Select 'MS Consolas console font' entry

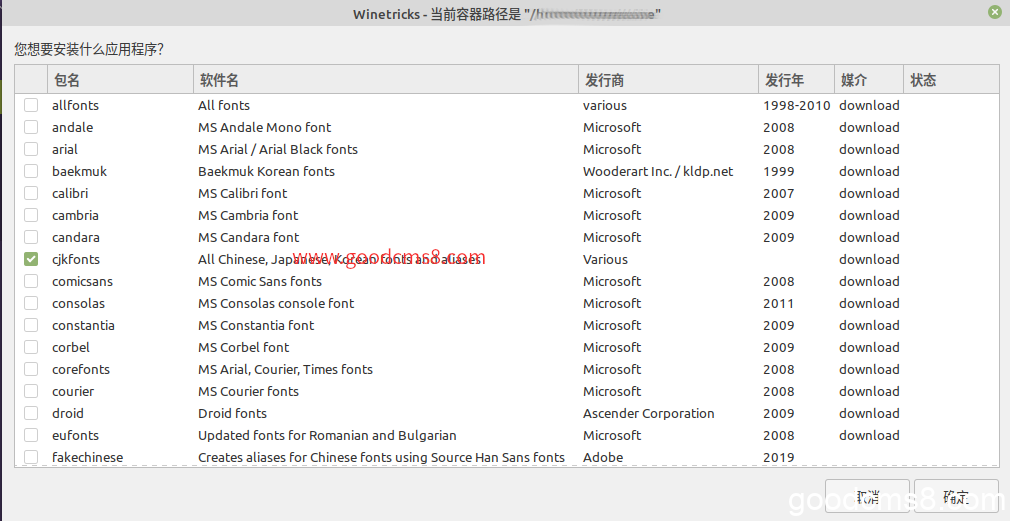tap(276, 303)
